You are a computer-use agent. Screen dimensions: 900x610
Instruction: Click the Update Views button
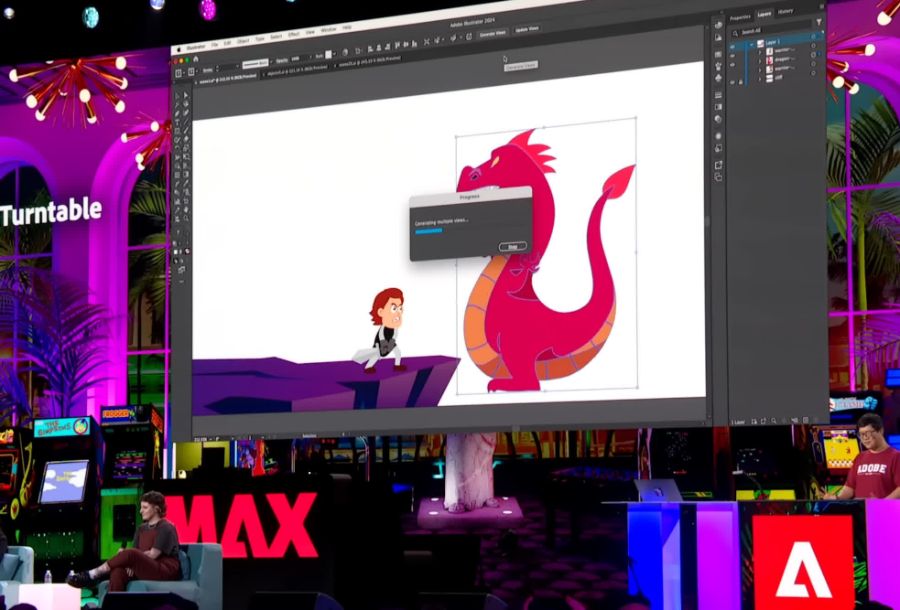(x=527, y=28)
